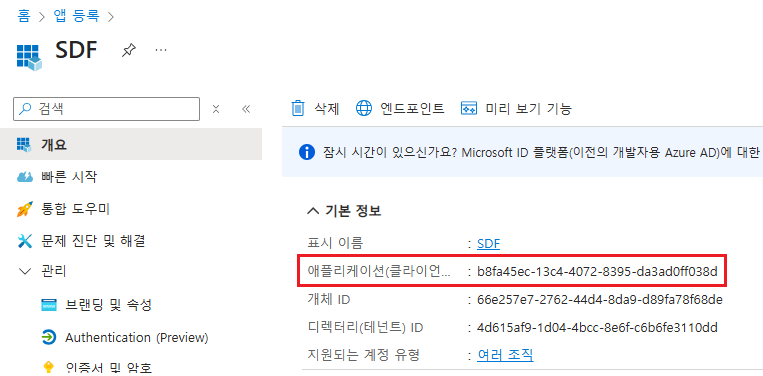Click the globe endpoints icon

(x=363, y=108)
